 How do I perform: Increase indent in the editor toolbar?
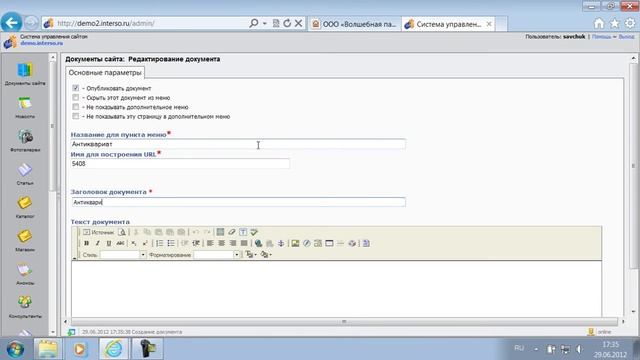(196, 243)
